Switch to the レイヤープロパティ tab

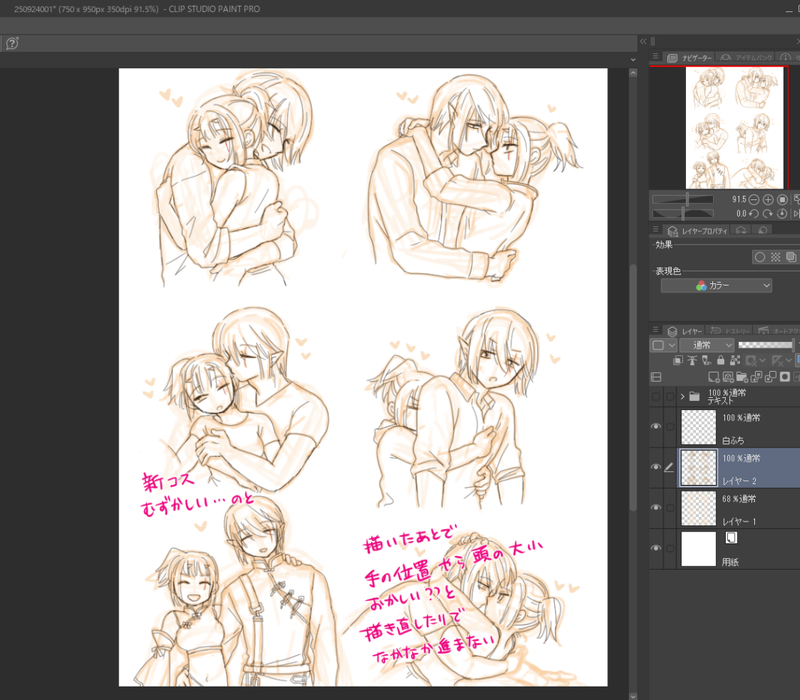click(x=698, y=231)
